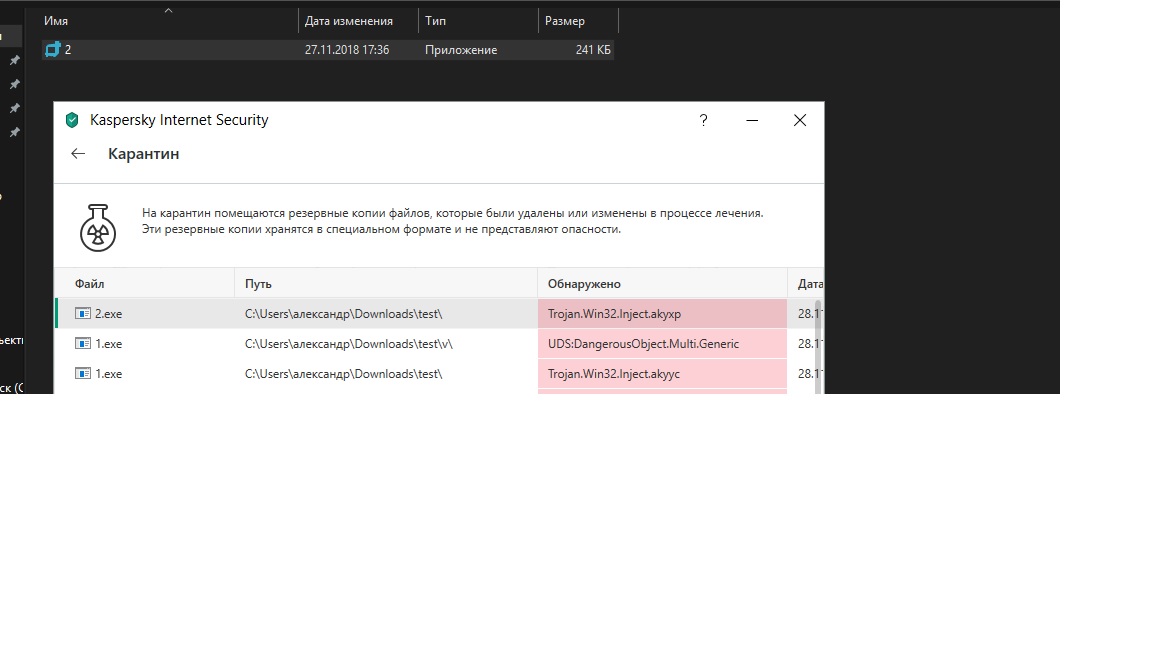Click the Kaspersky shield logo

coord(72,120)
